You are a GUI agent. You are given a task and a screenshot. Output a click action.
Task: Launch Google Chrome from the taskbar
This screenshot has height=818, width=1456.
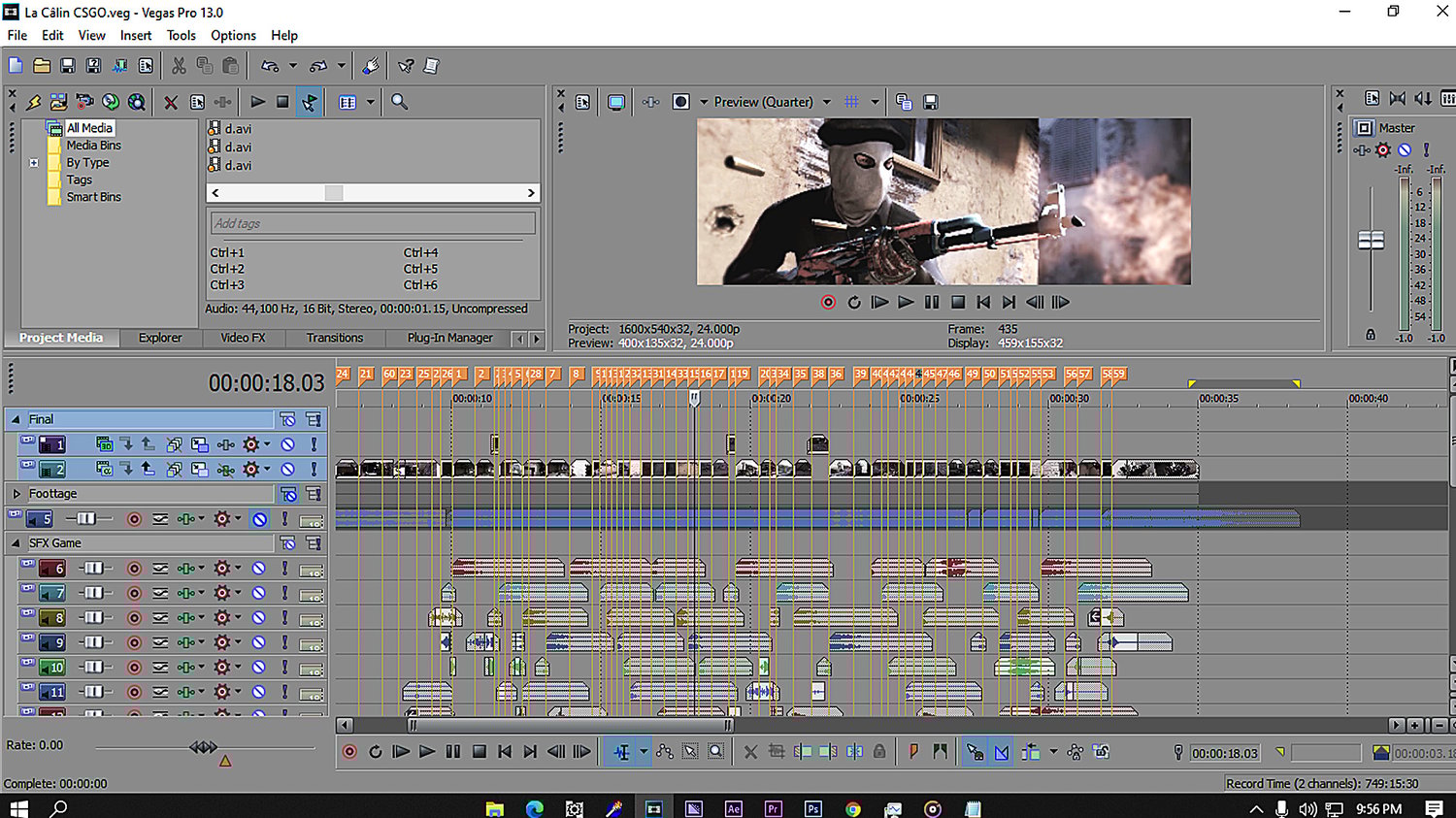click(852, 808)
